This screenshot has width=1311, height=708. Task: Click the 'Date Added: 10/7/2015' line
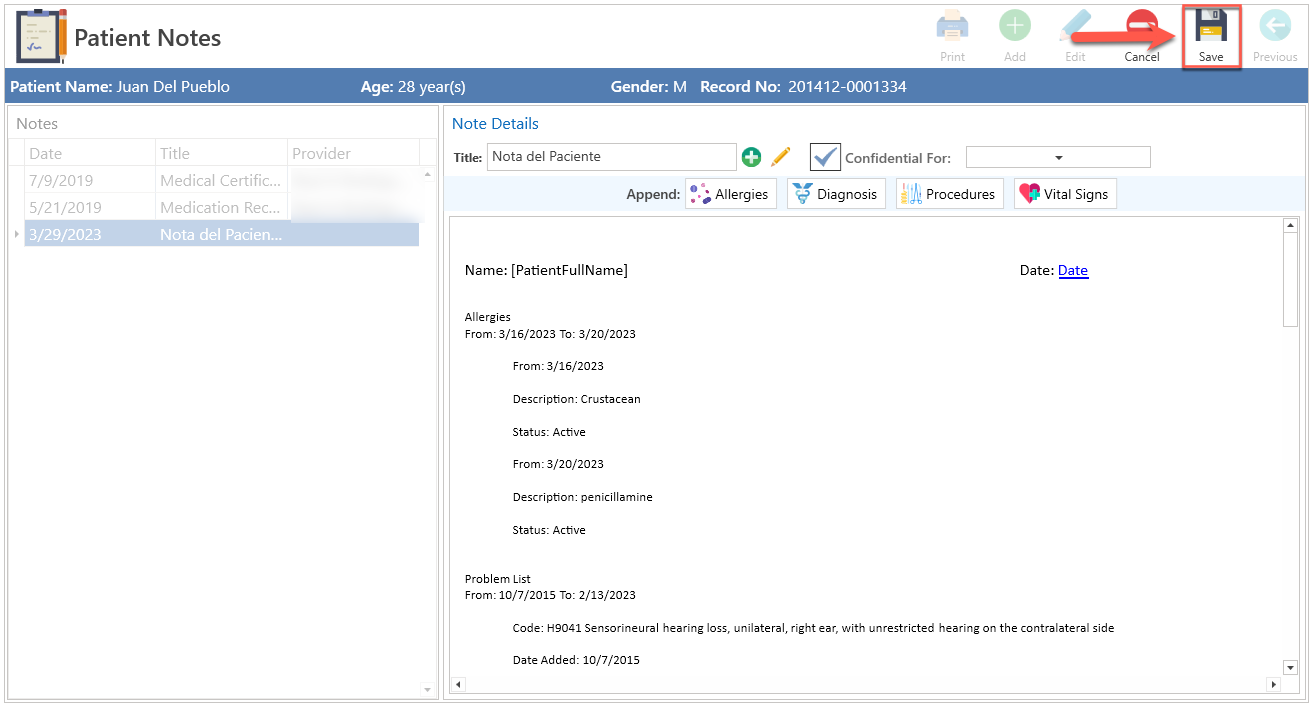pyautogui.click(x=576, y=660)
